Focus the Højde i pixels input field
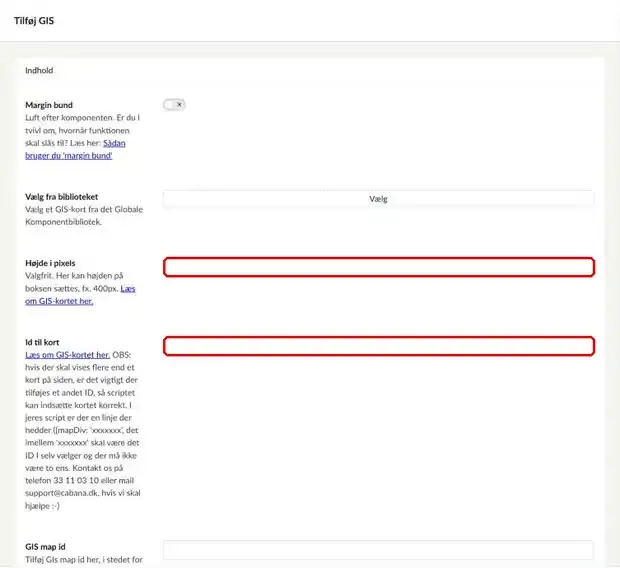This screenshot has width=620, height=568. click(379, 267)
